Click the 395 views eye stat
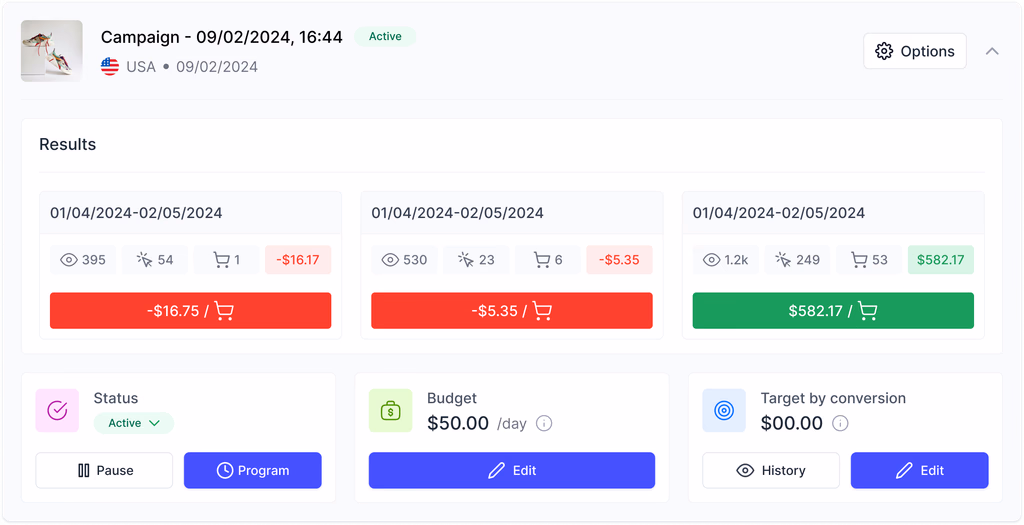Viewport: 1024px width, 525px height. [83, 260]
